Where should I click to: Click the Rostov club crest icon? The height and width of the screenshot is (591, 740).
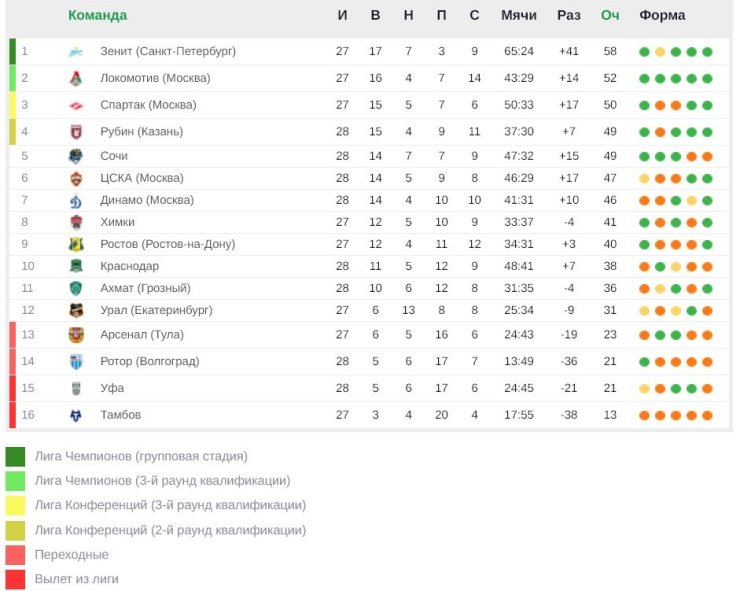76,244
